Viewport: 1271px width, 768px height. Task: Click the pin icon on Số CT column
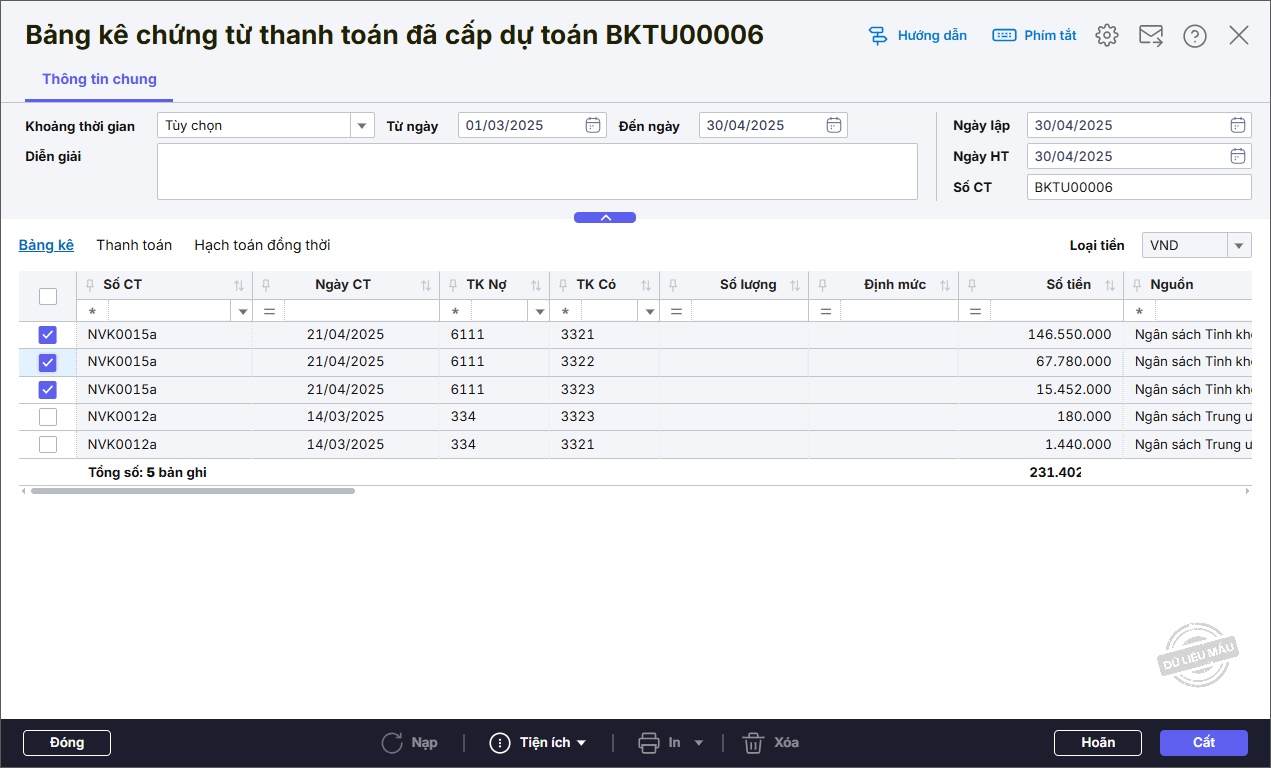(x=91, y=285)
